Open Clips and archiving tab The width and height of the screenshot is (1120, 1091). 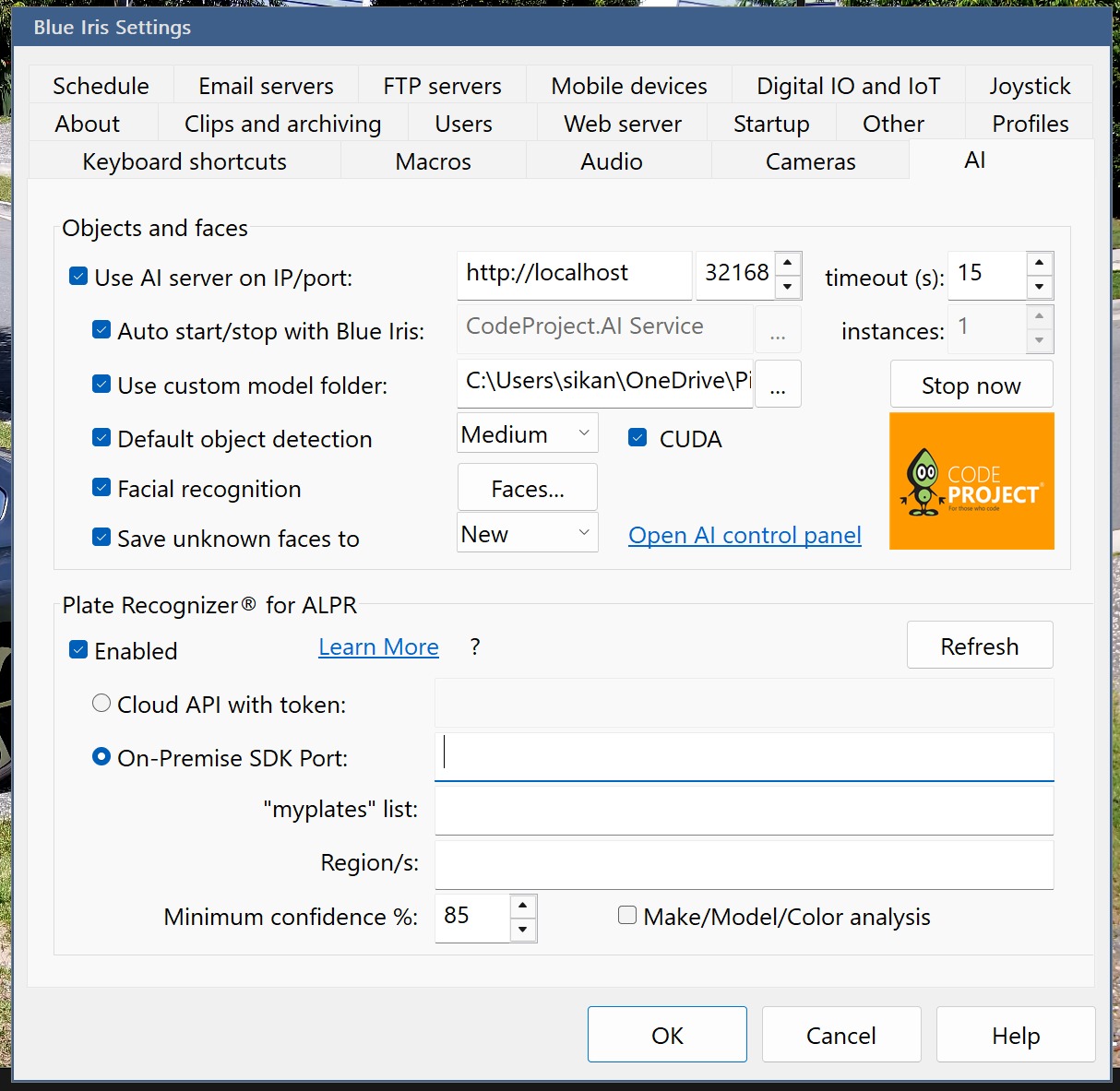click(x=282, y=124)
